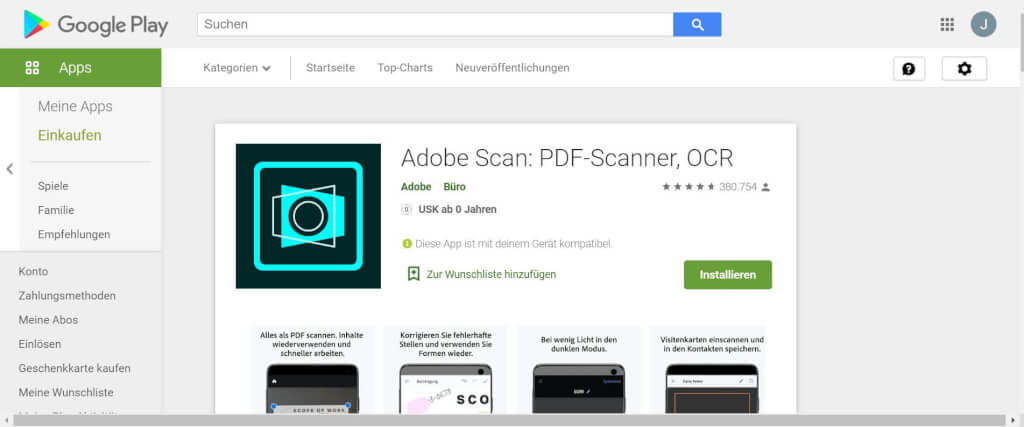Open Geschenkkarte kaufen in sidebar

[x=74, y=368]
